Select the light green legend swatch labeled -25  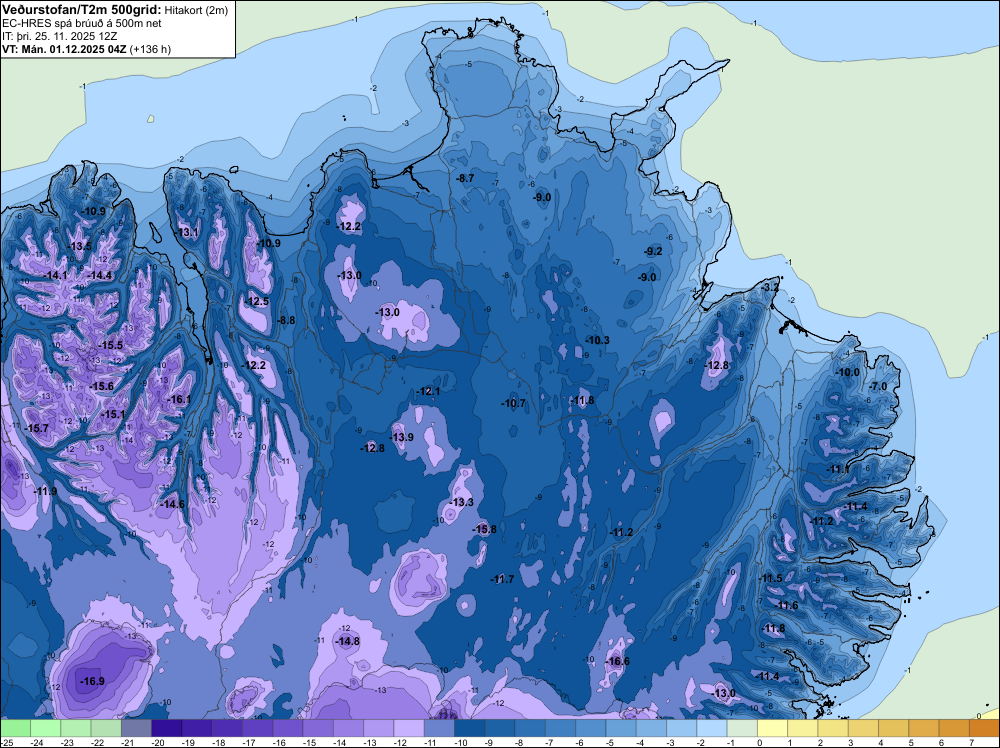point(15,728)
